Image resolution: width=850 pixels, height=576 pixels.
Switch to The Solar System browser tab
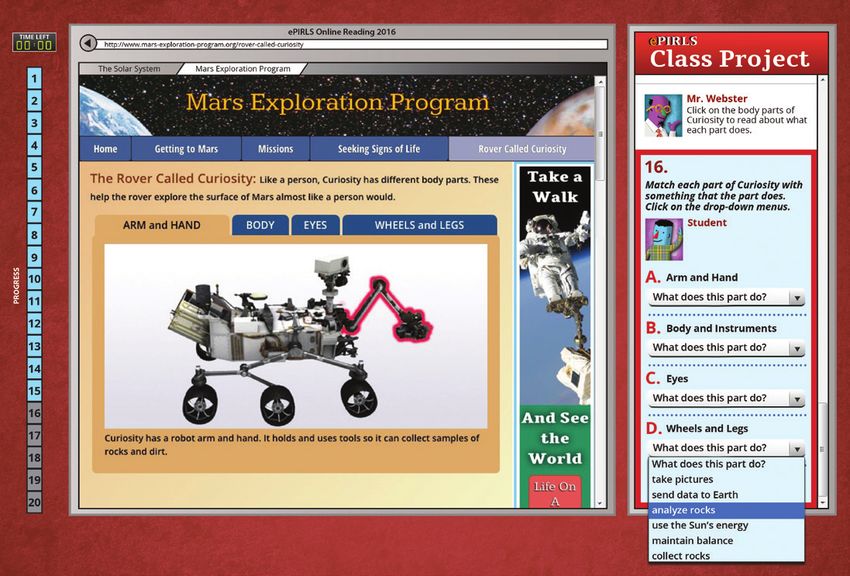coord(129,69)
